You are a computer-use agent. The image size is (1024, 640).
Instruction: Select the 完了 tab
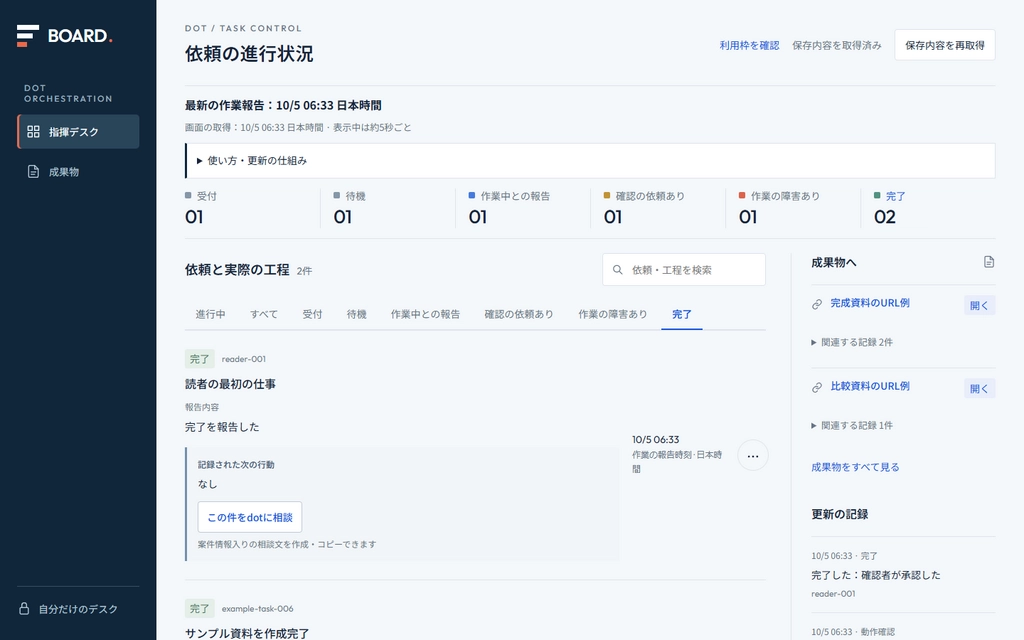(x=682, y=314)
